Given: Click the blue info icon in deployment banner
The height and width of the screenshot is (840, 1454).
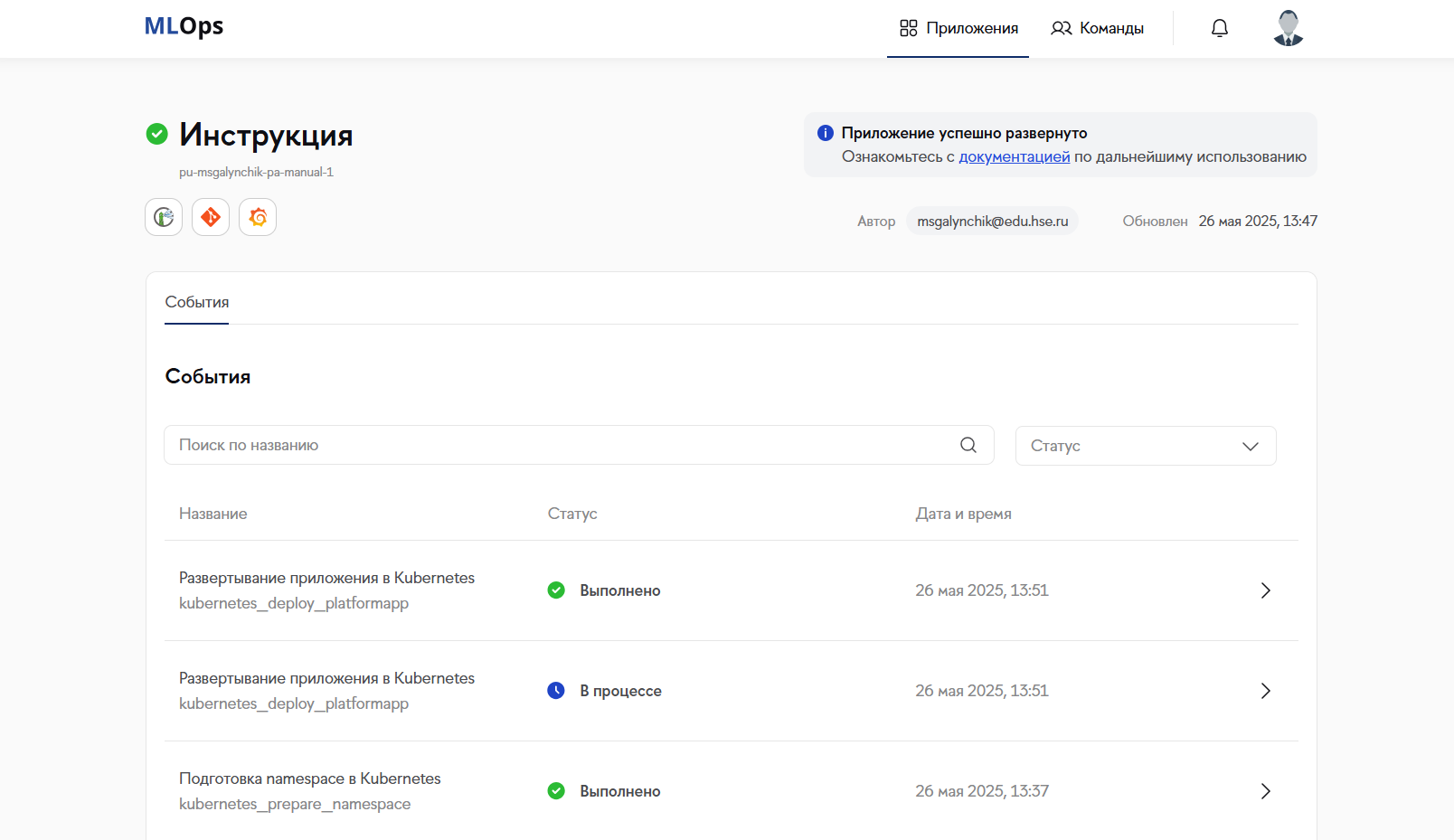Looking at the screenshot, I should pyautogui.click(x=825, y=133).
